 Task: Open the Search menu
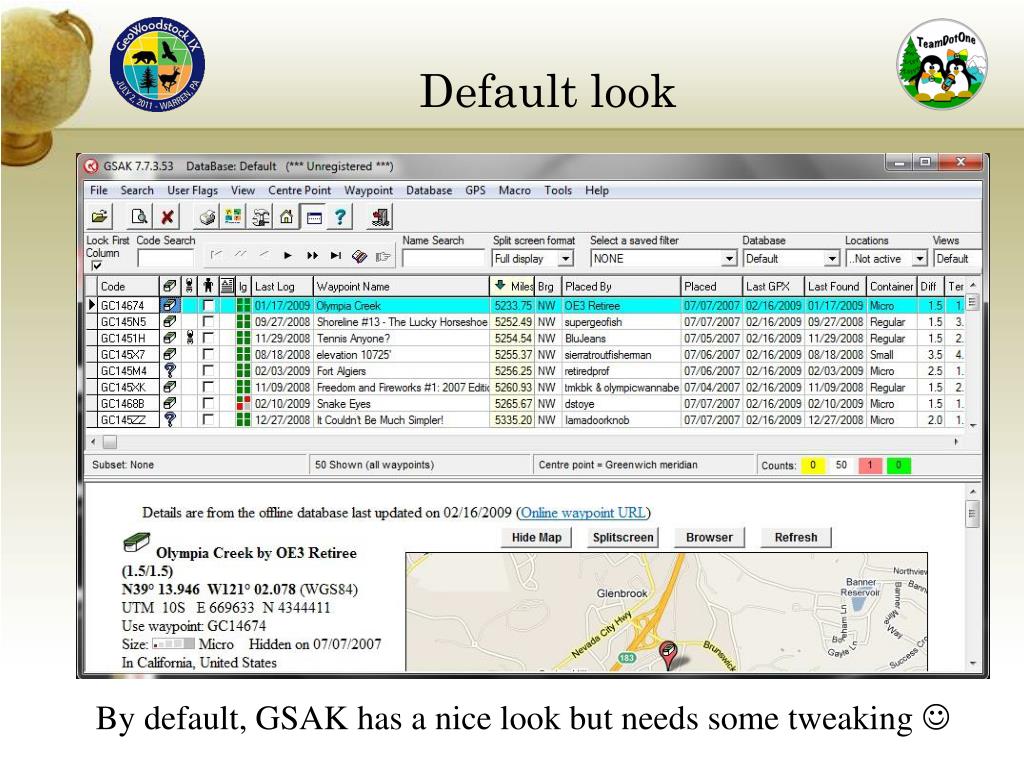point(136,190)
